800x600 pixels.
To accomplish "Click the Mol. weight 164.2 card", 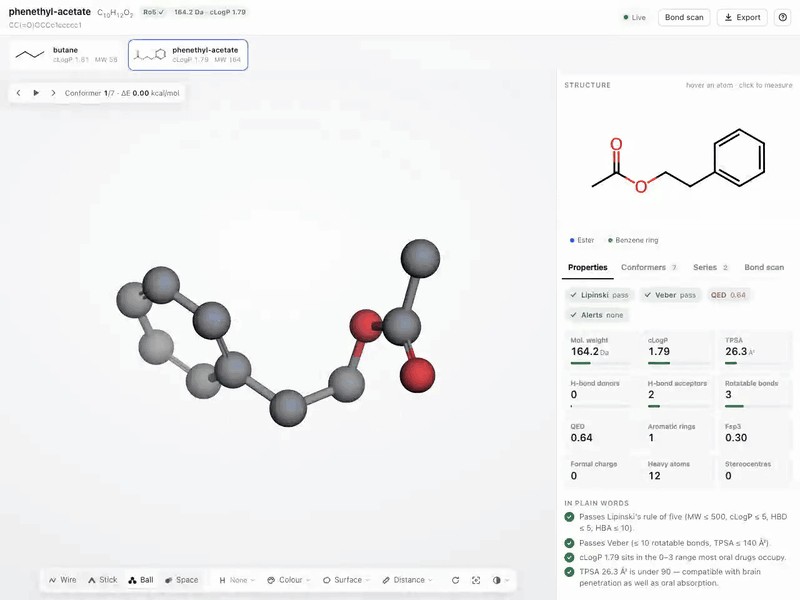I will click(x=601, y=350).
